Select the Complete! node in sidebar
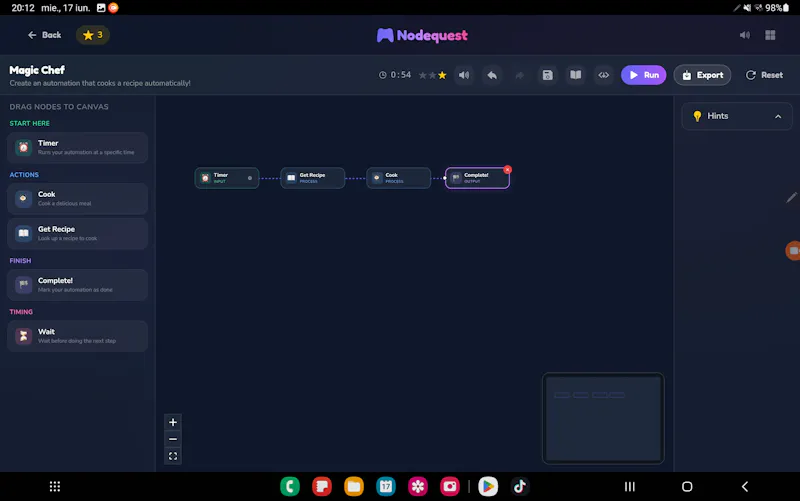The width and height of the screenshot is (800, 501). click(78, 285)
